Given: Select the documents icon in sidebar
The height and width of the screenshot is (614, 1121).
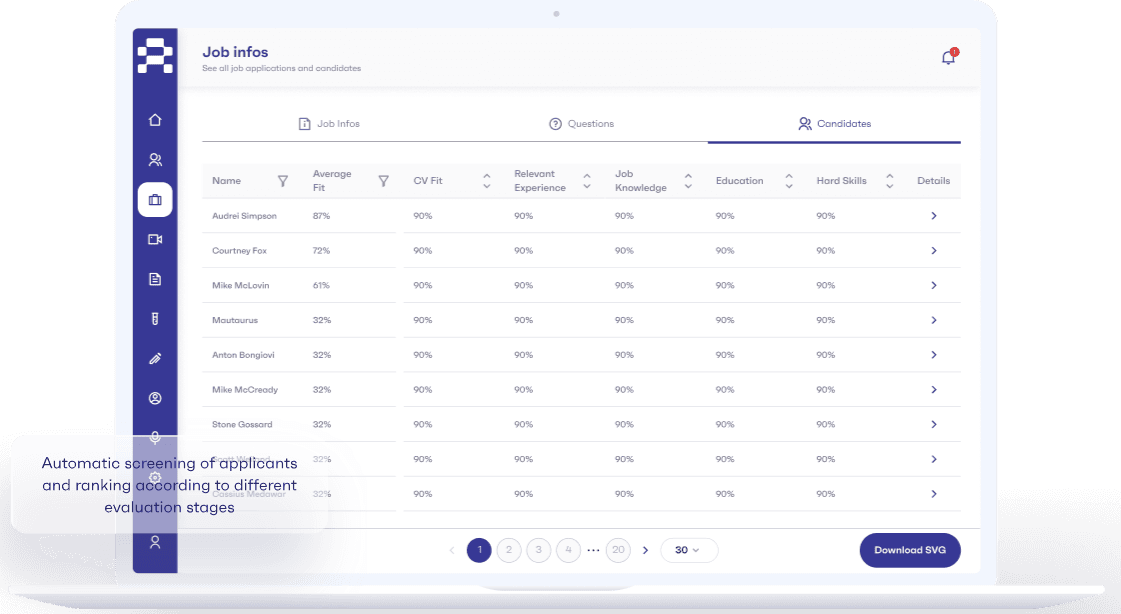Looking at the screenshot, I should coord(155,279).
